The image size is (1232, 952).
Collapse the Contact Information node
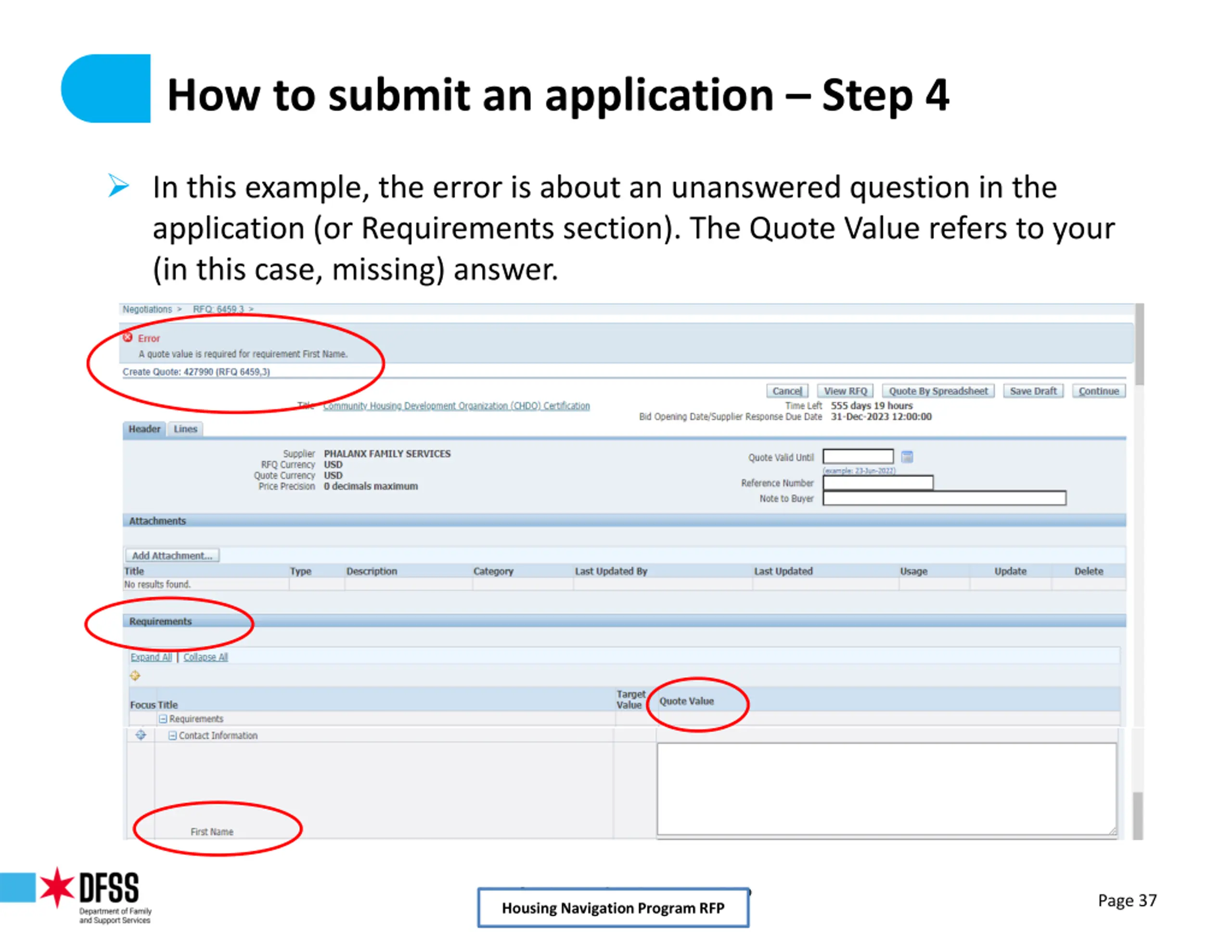[x=173, y=735]
